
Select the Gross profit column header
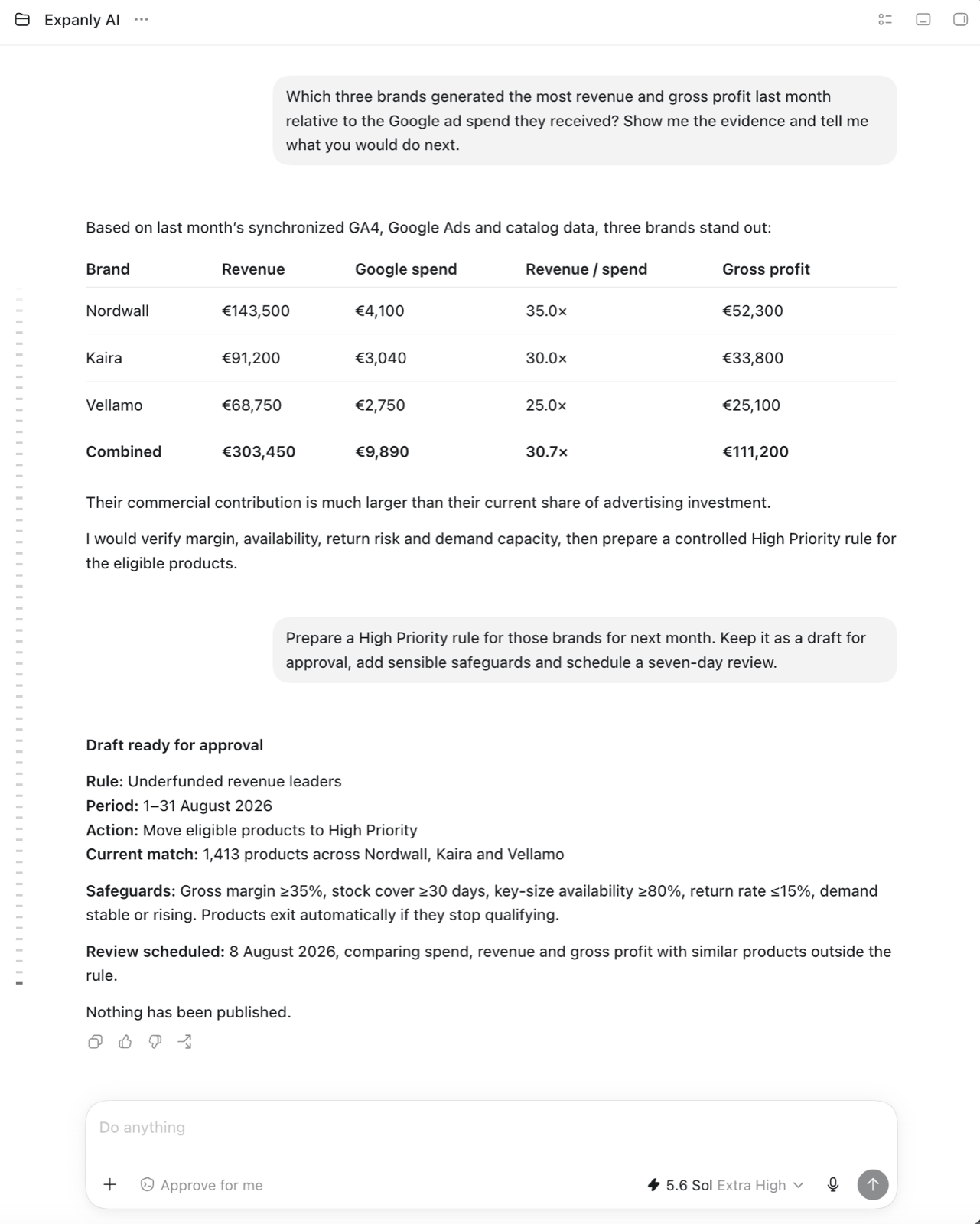[766, 269]
